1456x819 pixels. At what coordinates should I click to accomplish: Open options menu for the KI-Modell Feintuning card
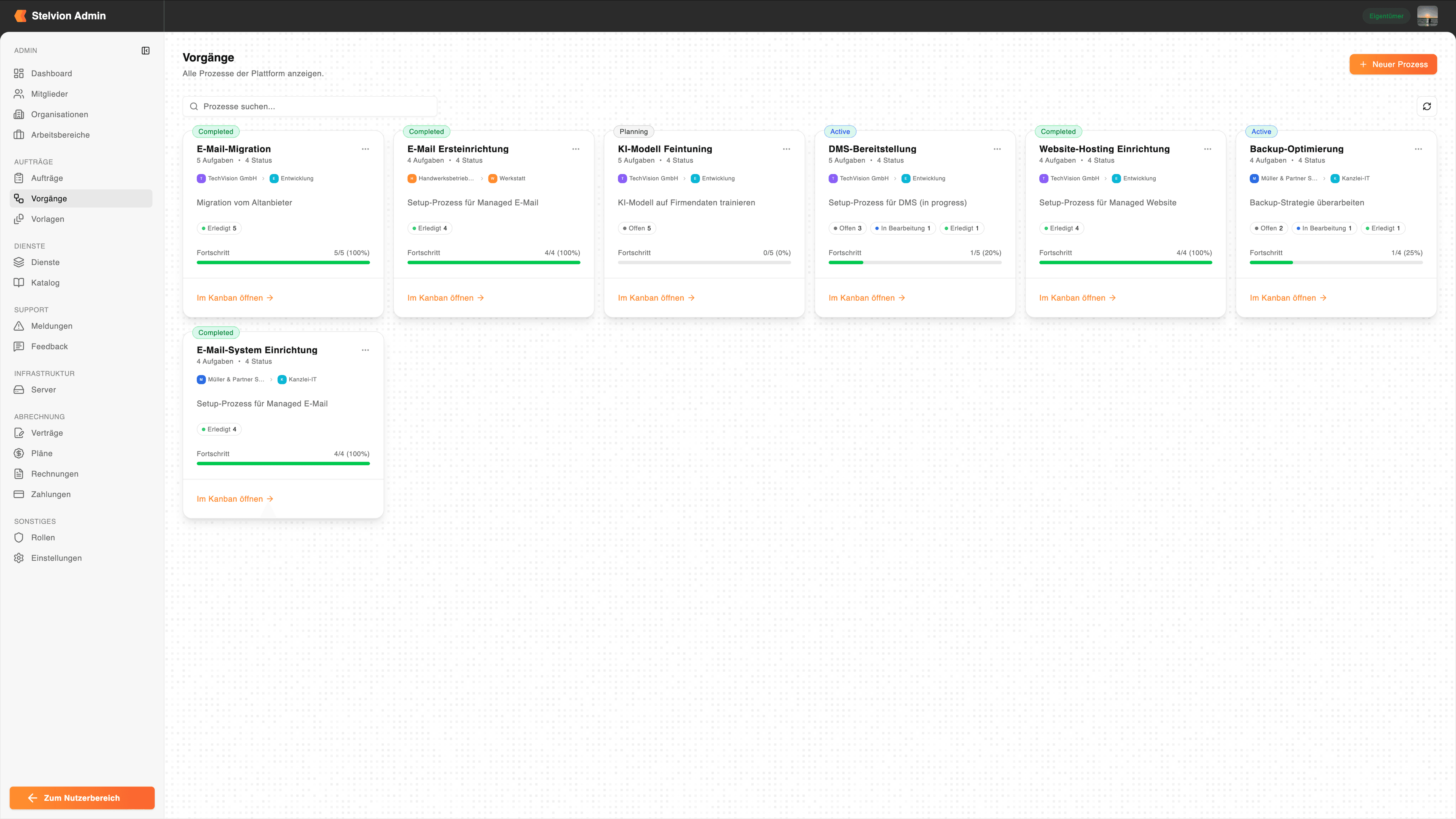click(786, 149)
